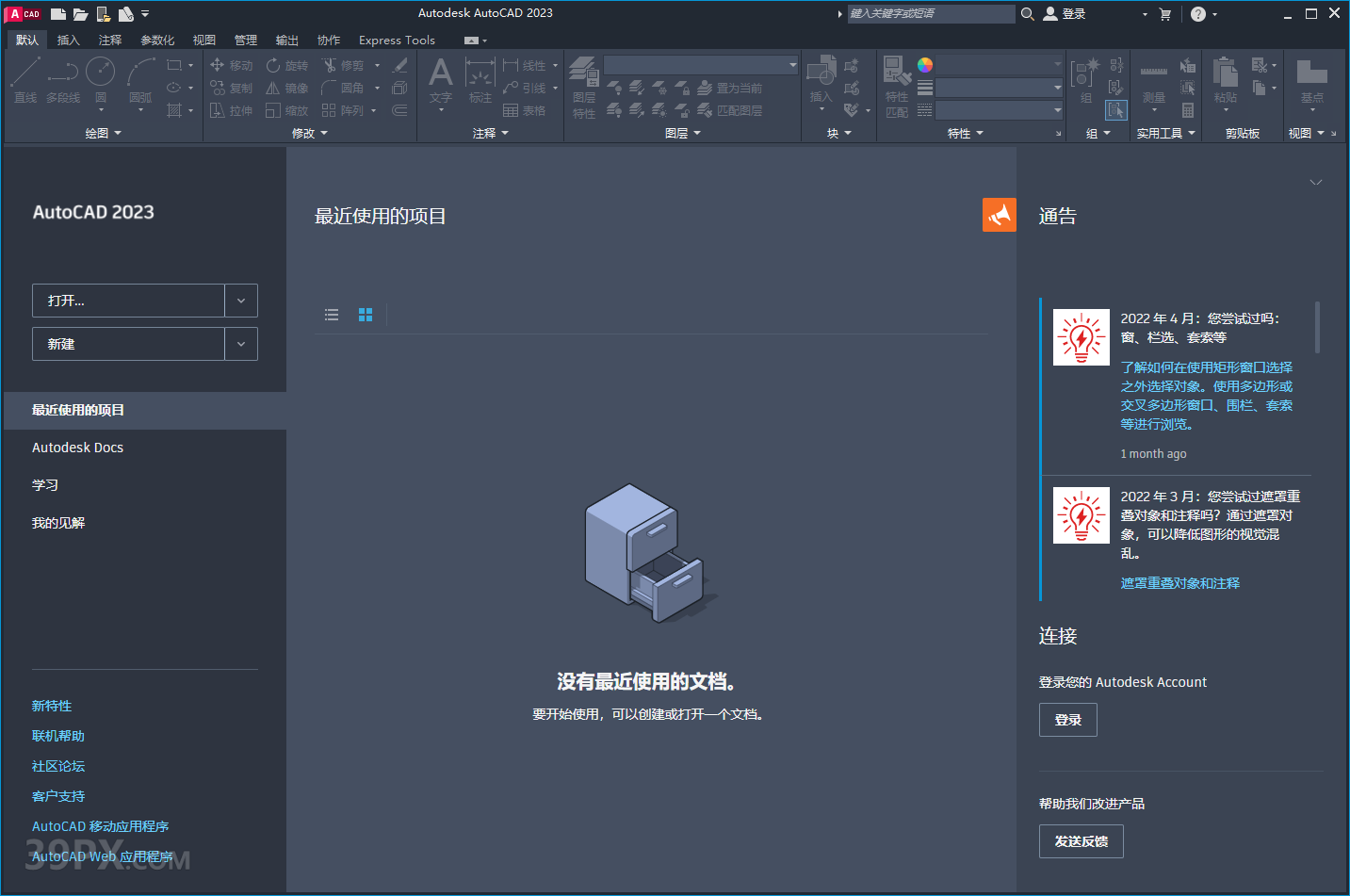Image resolution: width=1350 pixels, height=896 pixels.
Task: Select the Line (直线) tool
Action: tap(25, 80)
